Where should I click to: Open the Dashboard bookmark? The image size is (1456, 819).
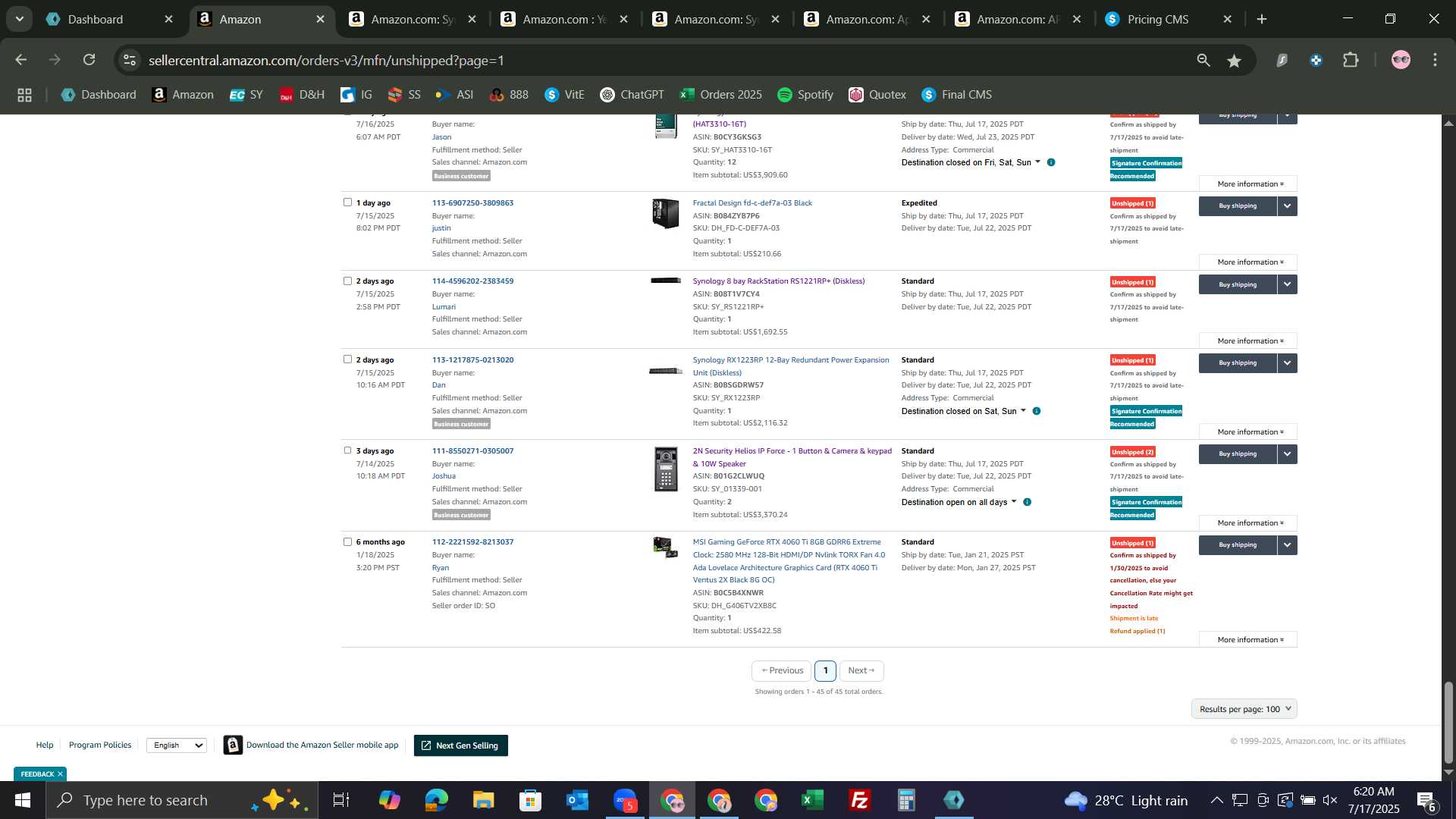(x=99, y=95)
